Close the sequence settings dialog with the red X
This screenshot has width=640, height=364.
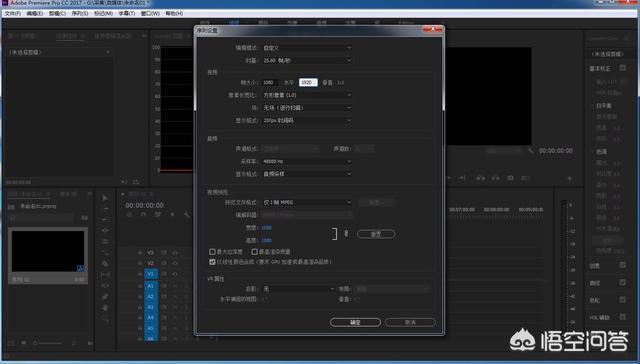[433, 30]
